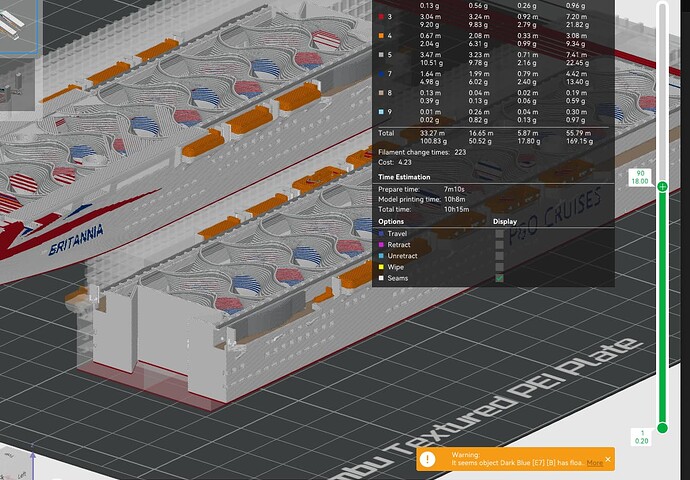This screenshot has width=690, height=480.
Task: Toggle the Retract display checkbox
Action: point(499,245)
